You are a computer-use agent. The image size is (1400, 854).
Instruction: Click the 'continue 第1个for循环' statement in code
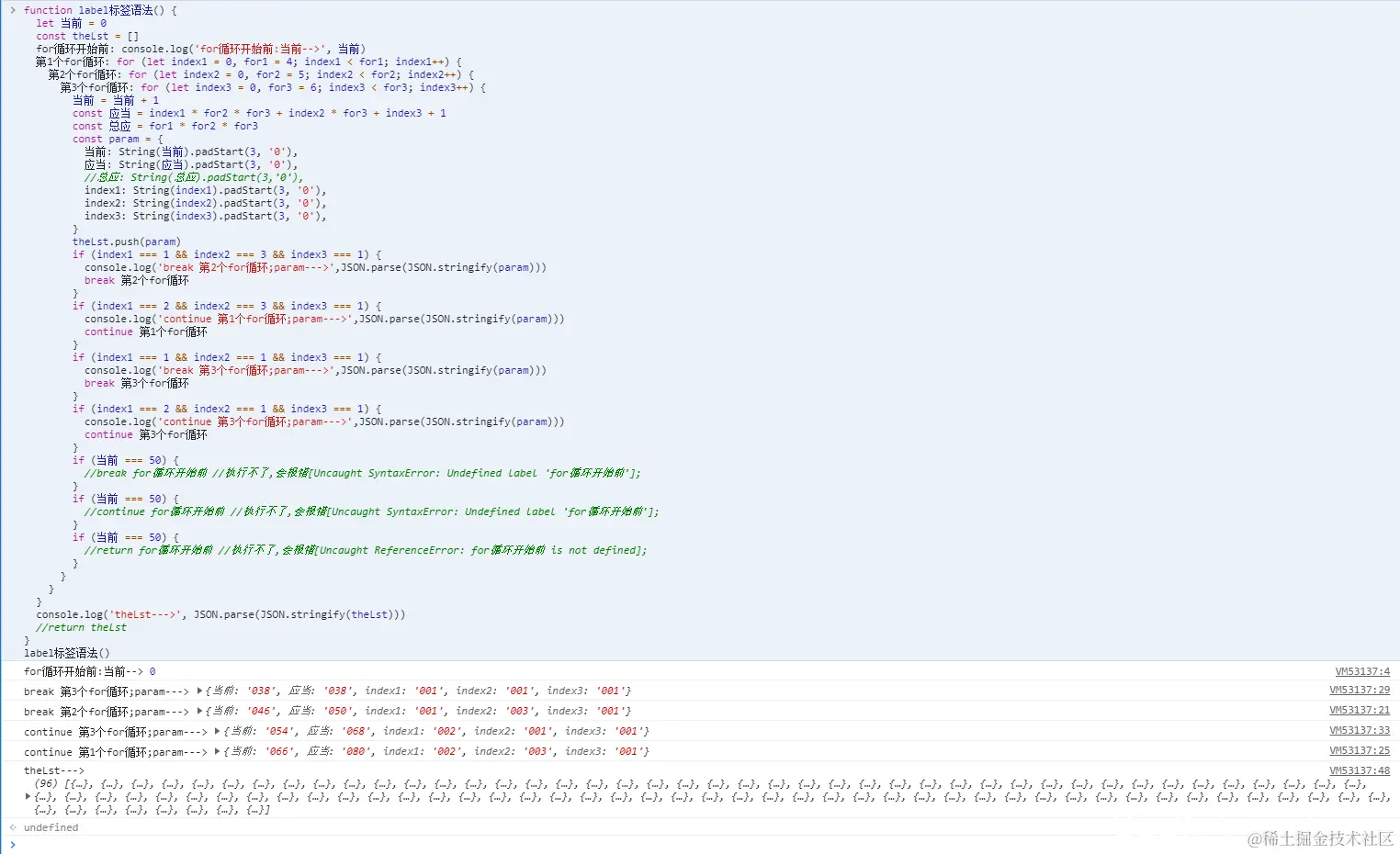(x=145, y=331)
